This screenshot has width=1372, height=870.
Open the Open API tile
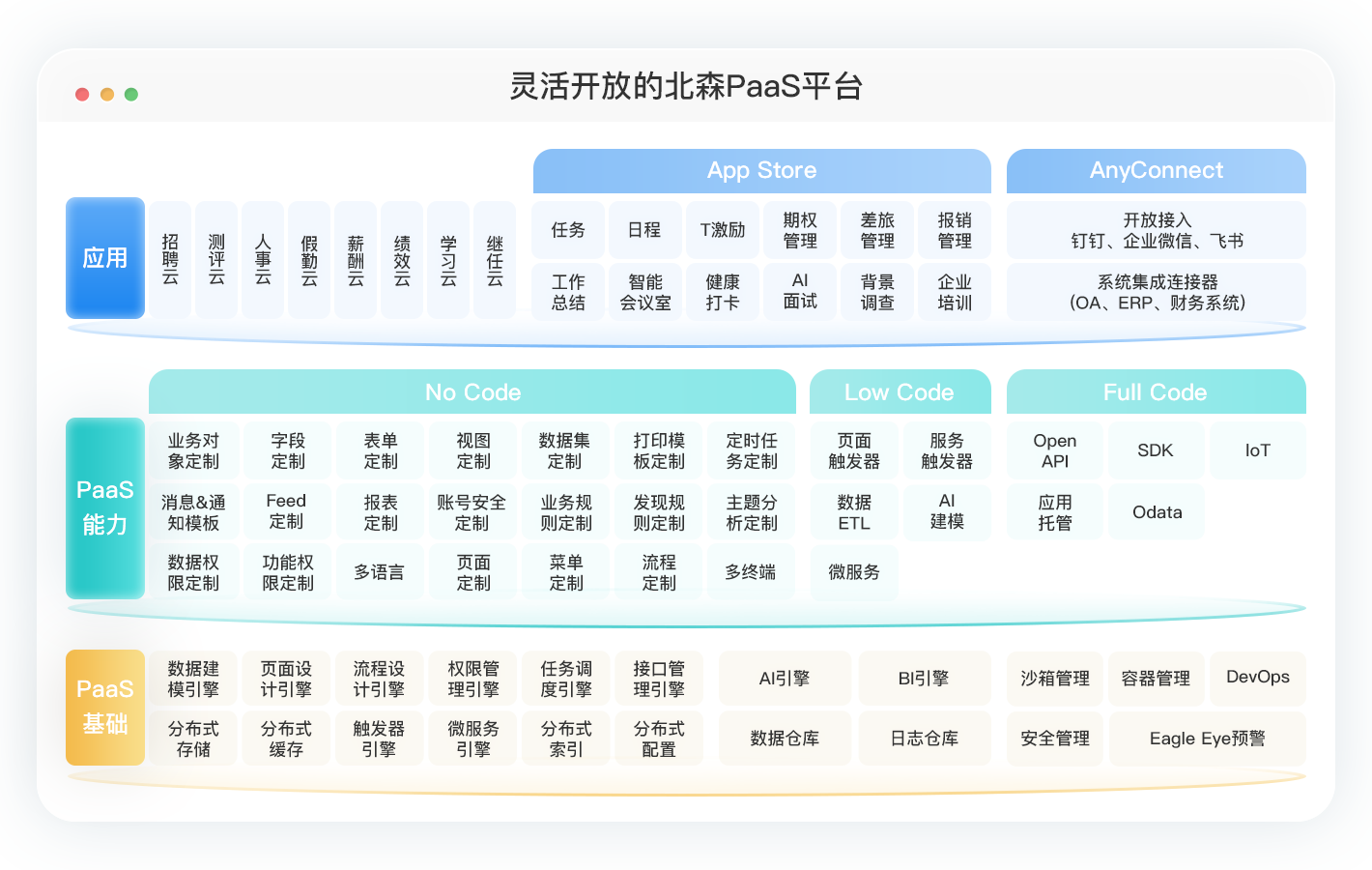(1055, 450)
